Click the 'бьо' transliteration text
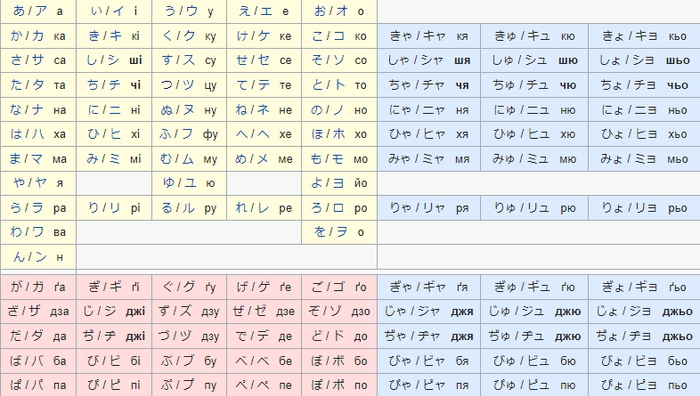The height and width of the screenshot is (396, 700). tap(678, 361)
